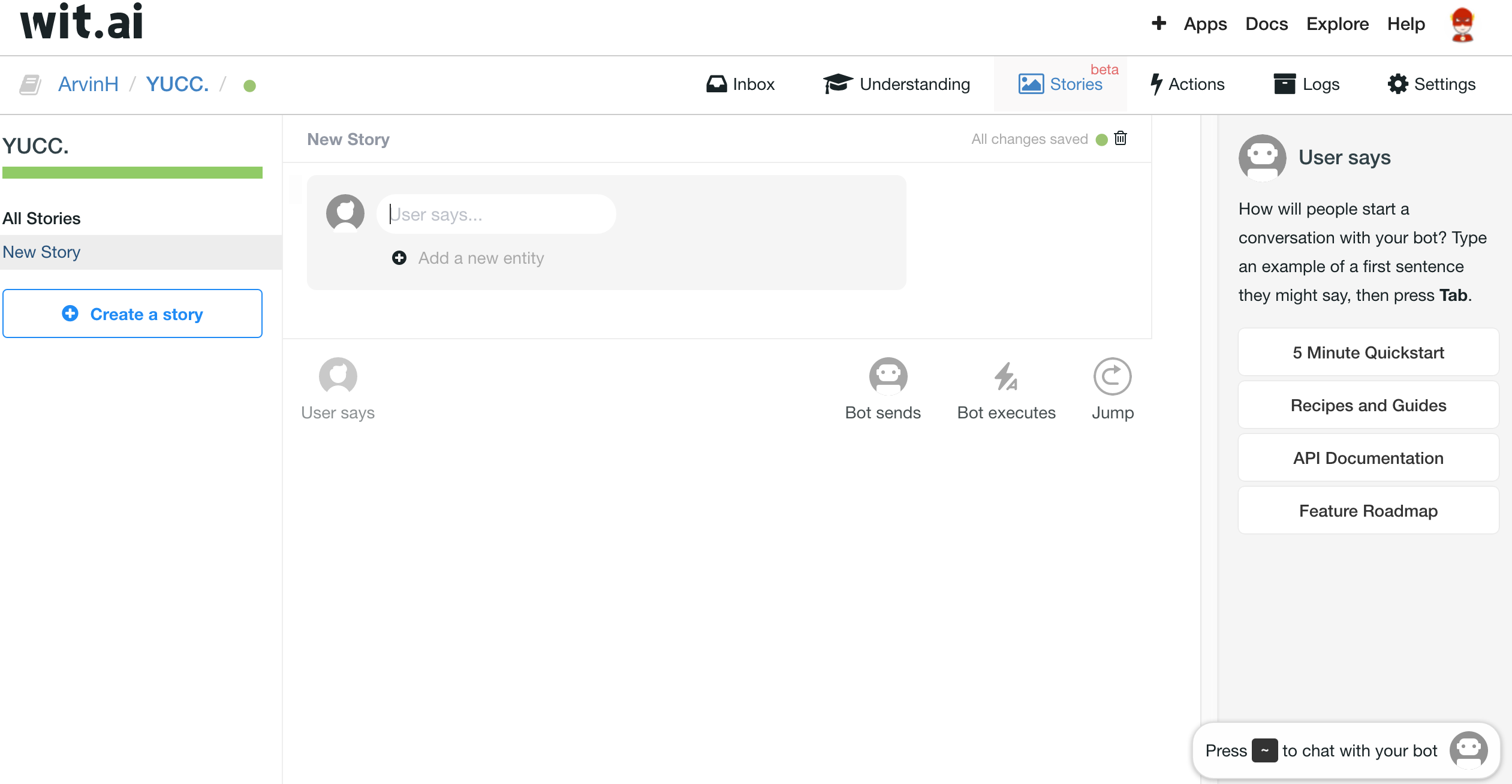
Task: Click the ArvinH breadcrumb link
Action: pyautogui.click(x=88, y=85)
